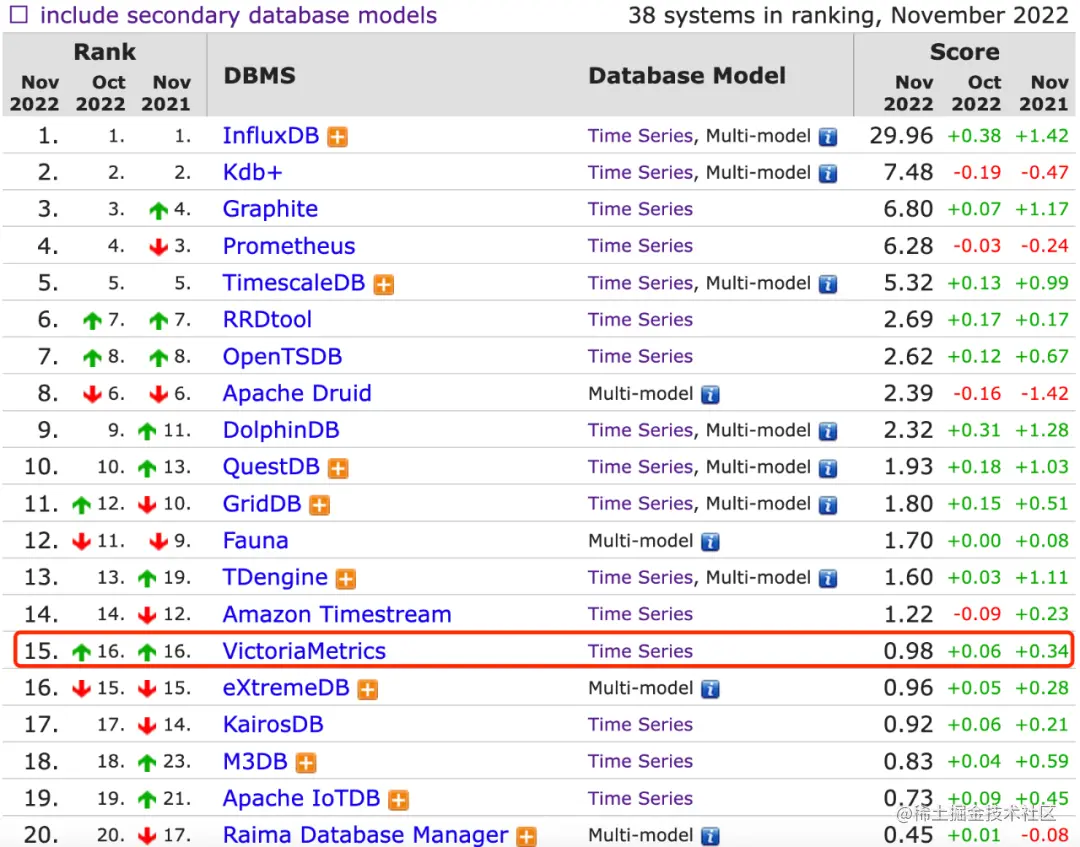Click plus icon beside Raima Database Manager
Screen dimensions: 1080x847
[526, 837]
